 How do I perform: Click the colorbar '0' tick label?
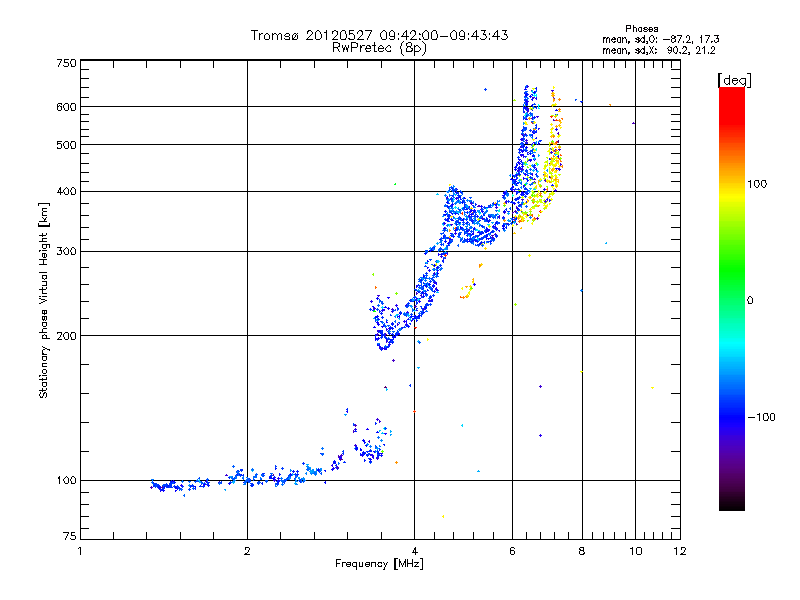click(750, 301)
